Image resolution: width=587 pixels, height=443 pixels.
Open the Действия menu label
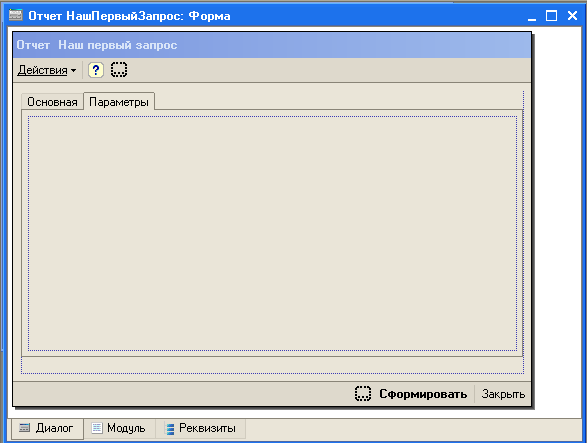(x=42, y=70)
